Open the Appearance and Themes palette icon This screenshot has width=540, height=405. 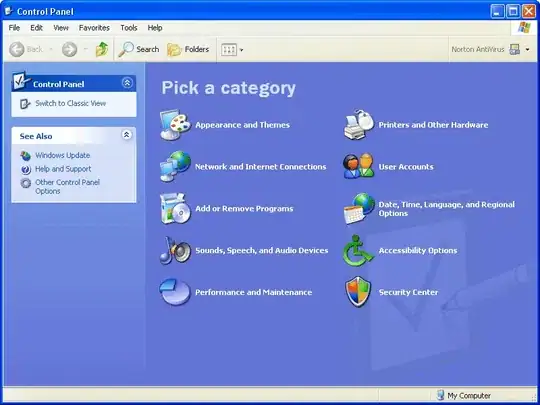(x=175, y=125)
